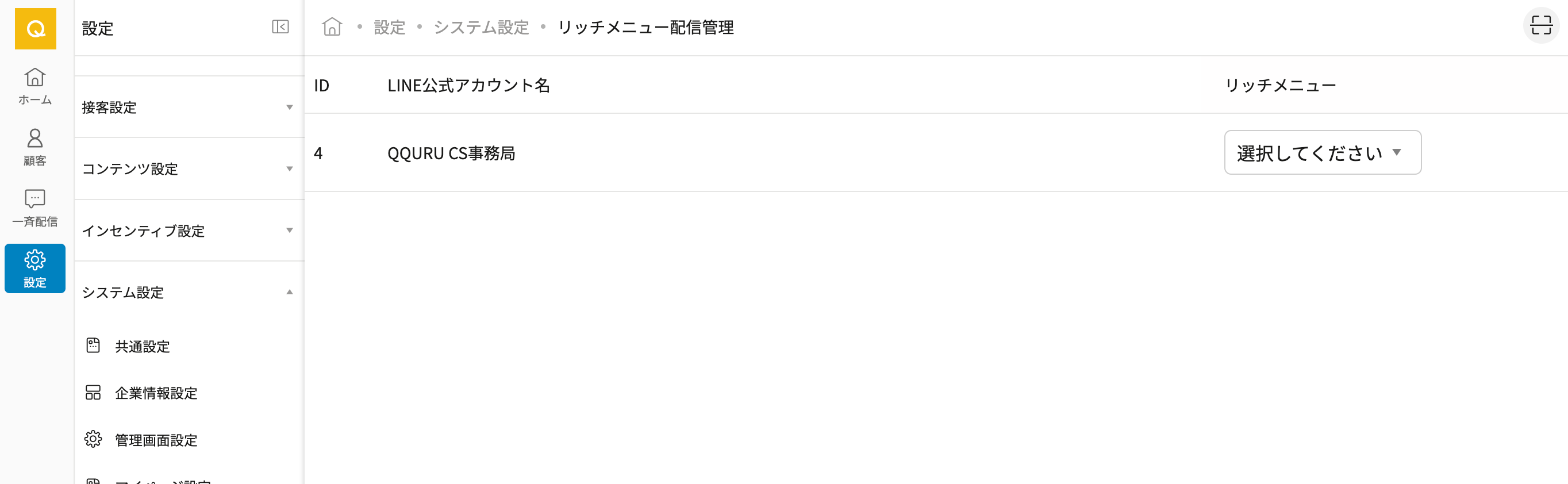Open the Broadcast (一斉配信) section

point(34,208)
